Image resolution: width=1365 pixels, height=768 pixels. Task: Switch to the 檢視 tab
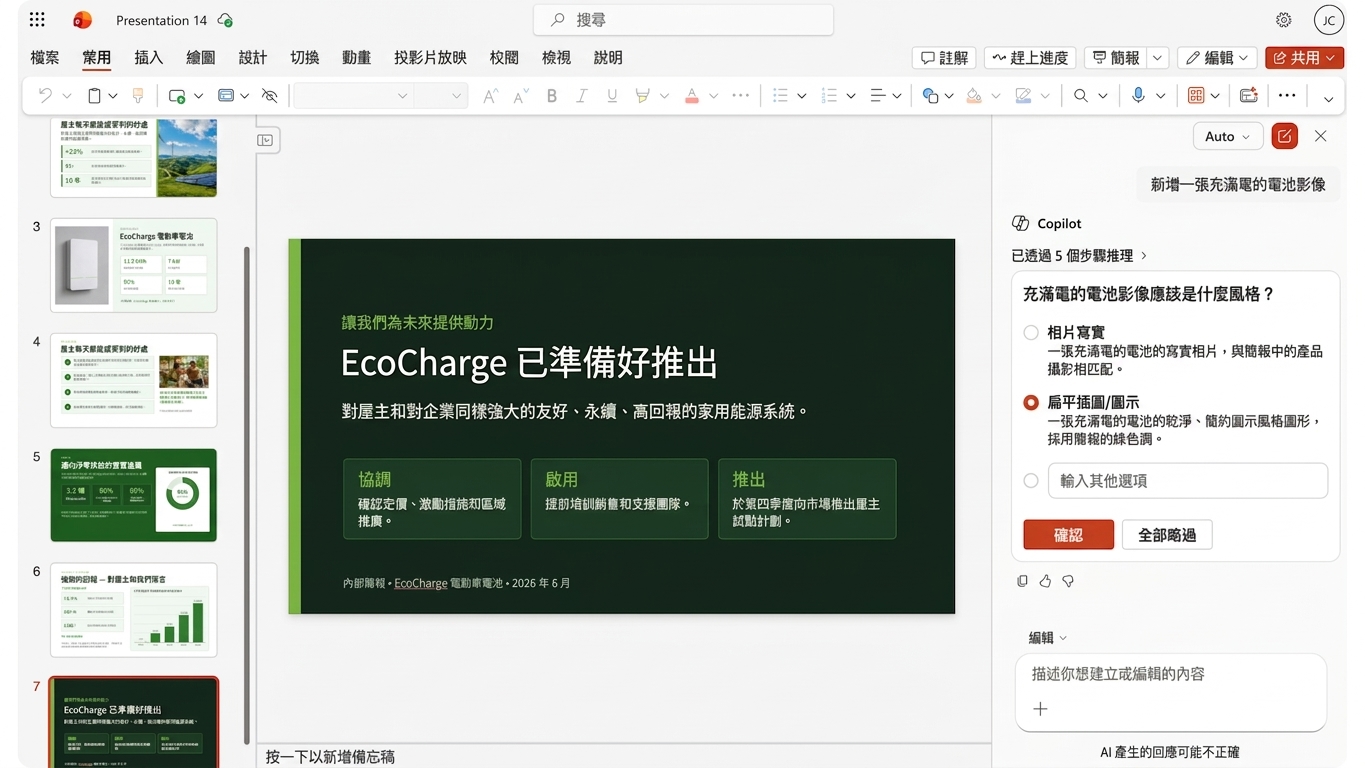point(556,58)
